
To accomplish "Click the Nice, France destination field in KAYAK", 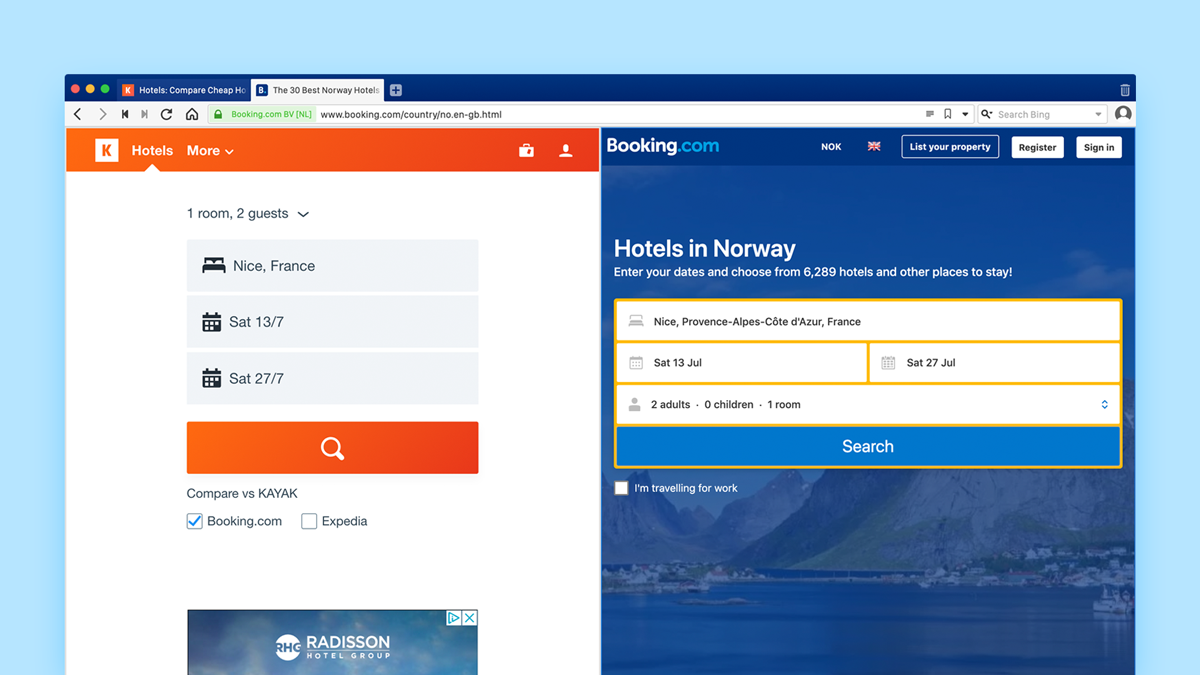I will [332, 266].
